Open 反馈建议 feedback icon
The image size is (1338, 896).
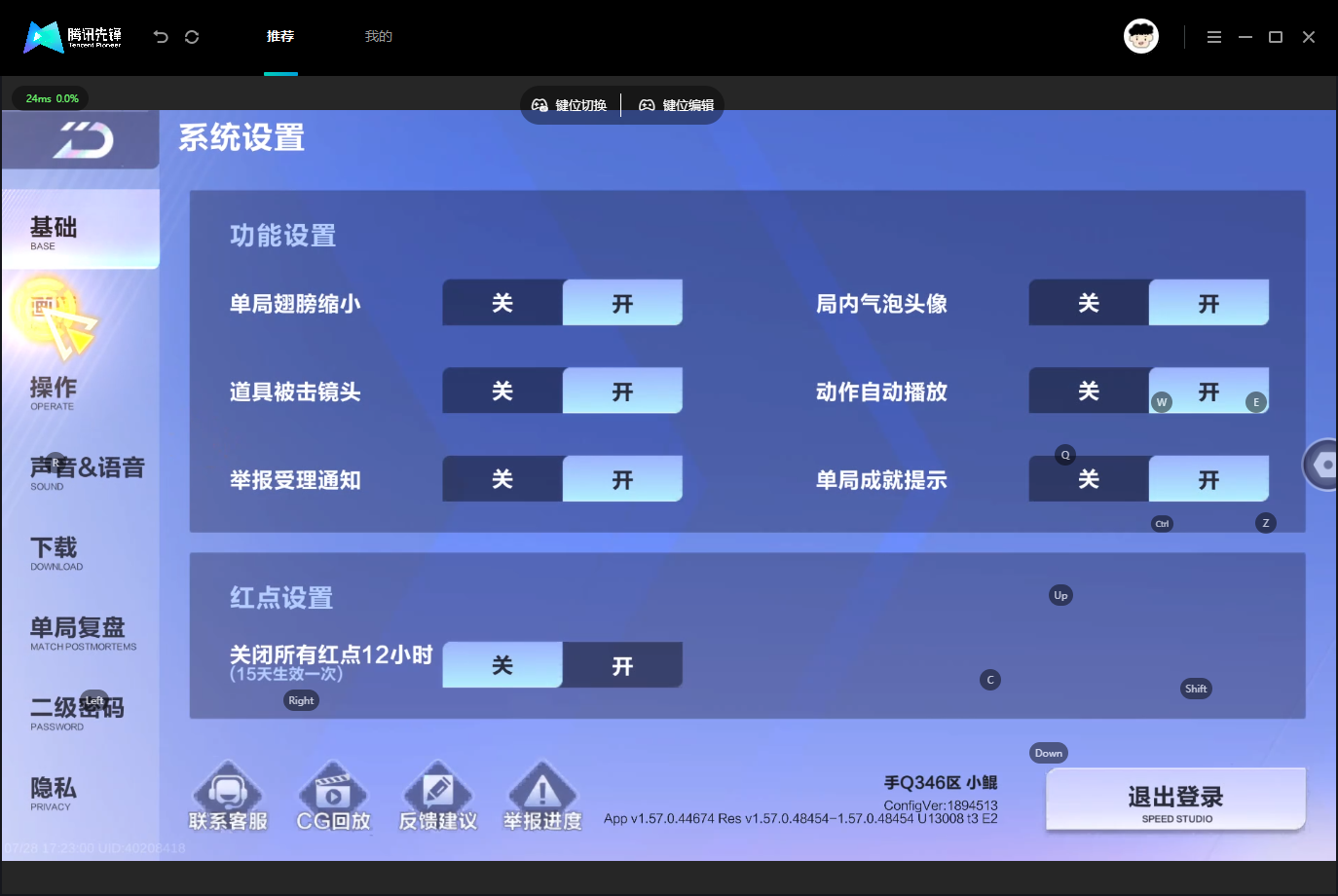[x=438, y=797]
